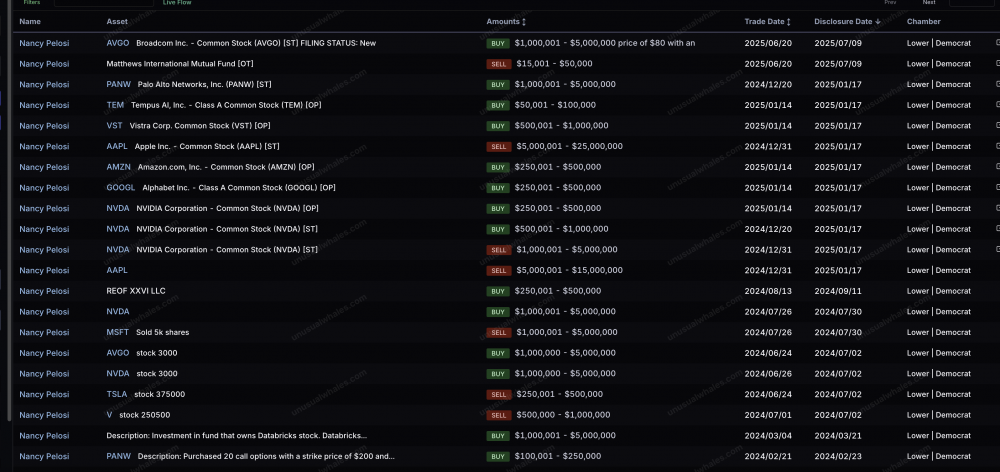Click the Chamber column header

click(x=923, y=21)
